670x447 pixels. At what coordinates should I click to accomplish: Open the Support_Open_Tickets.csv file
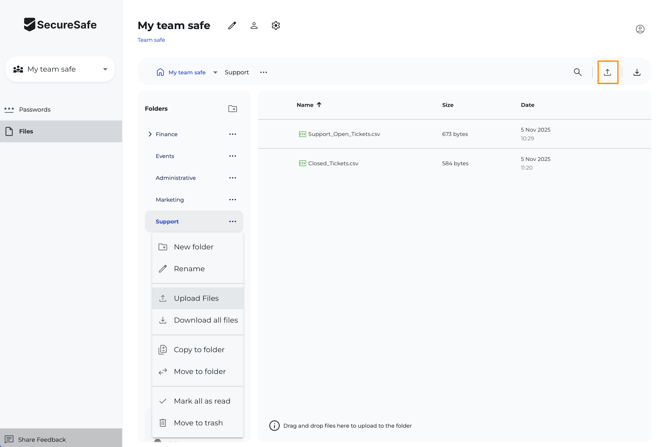(x=343, y=134)
